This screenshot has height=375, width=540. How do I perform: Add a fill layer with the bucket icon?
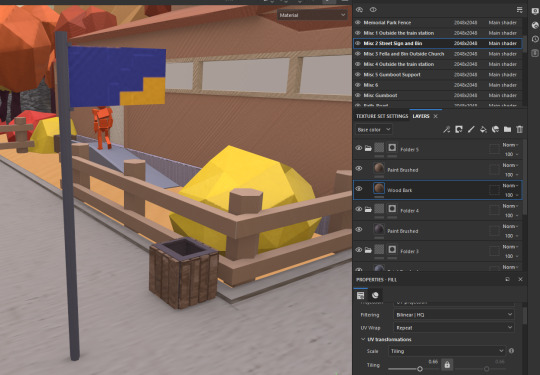(483, 129)
